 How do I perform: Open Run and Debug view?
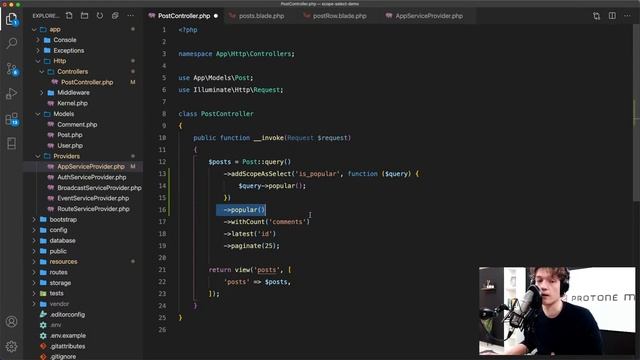coord(11,94)
